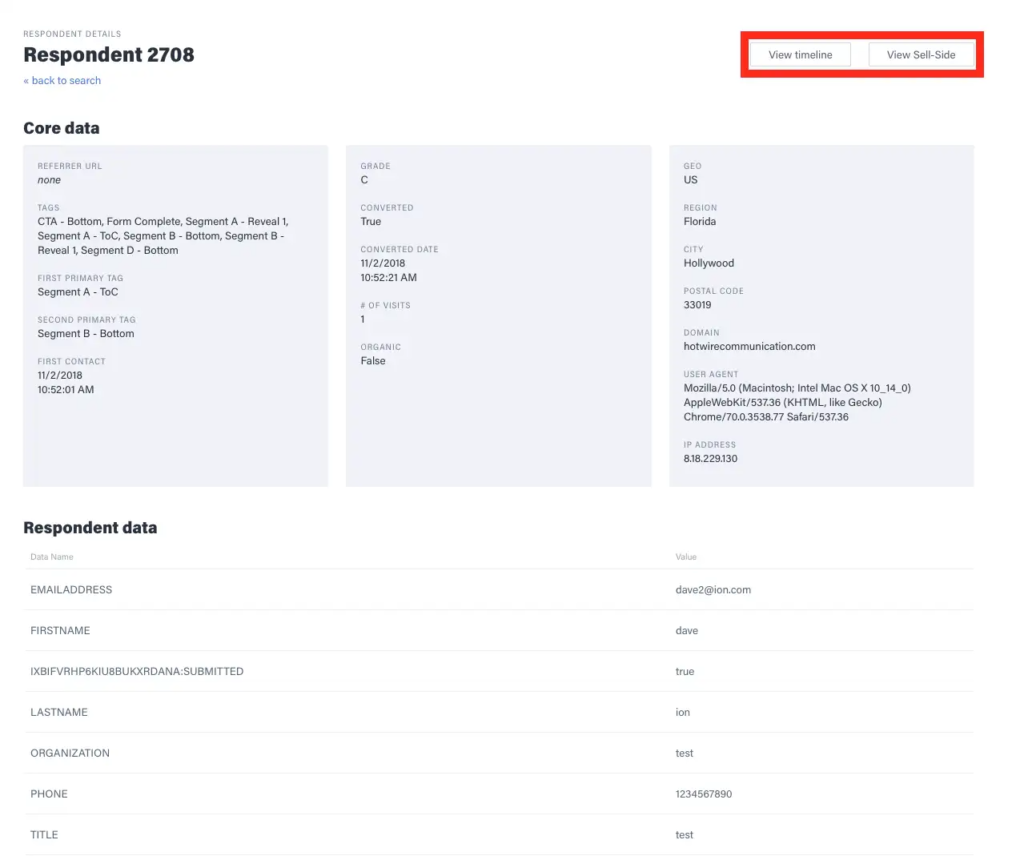Select the postal code 33019
1024x868 pixels.
point(698,305)
